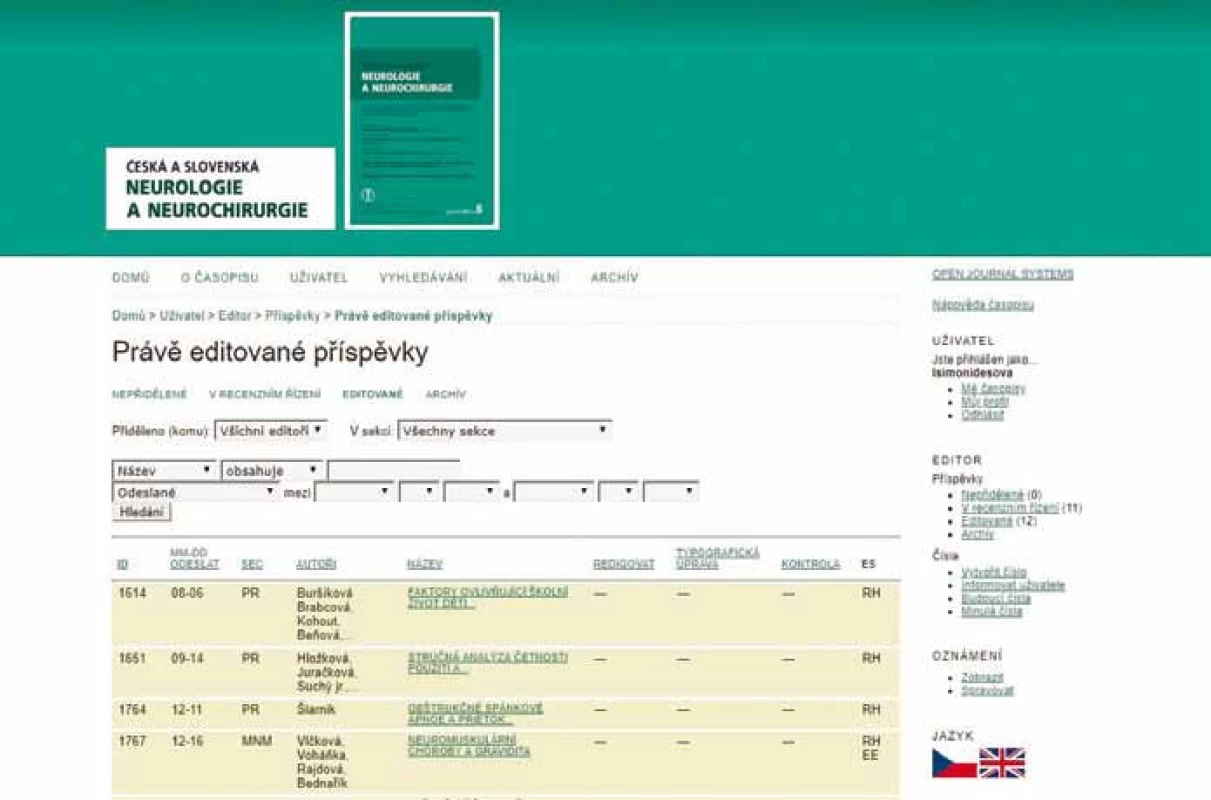Open Minulá čísla link
This screenshot has width=1211, height=800.
[x=992, y=611]
